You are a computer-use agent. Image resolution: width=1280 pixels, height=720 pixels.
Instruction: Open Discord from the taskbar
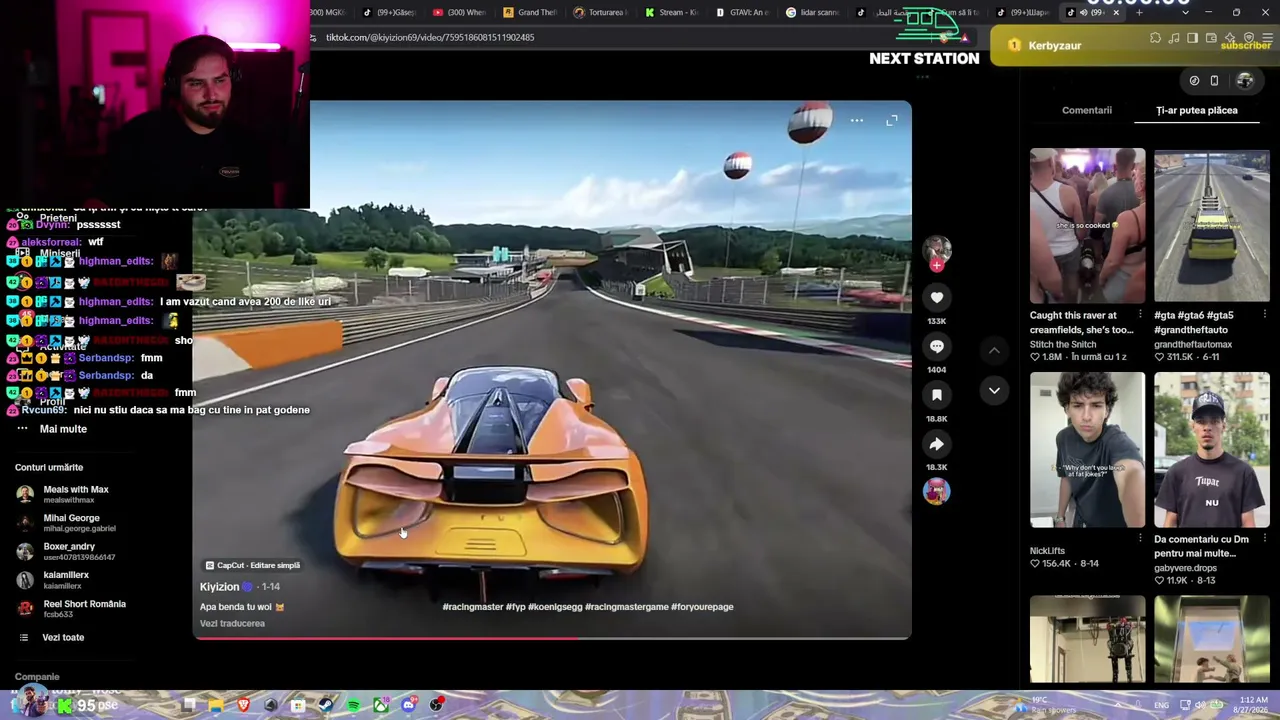pos(409,705)
